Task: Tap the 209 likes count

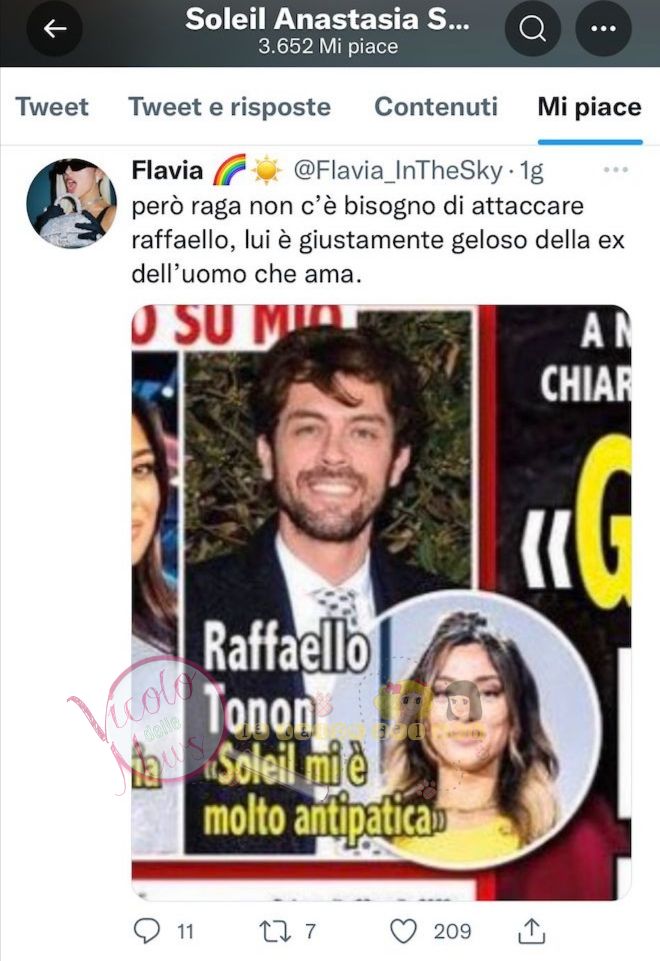Action: (x=452, y=932)
